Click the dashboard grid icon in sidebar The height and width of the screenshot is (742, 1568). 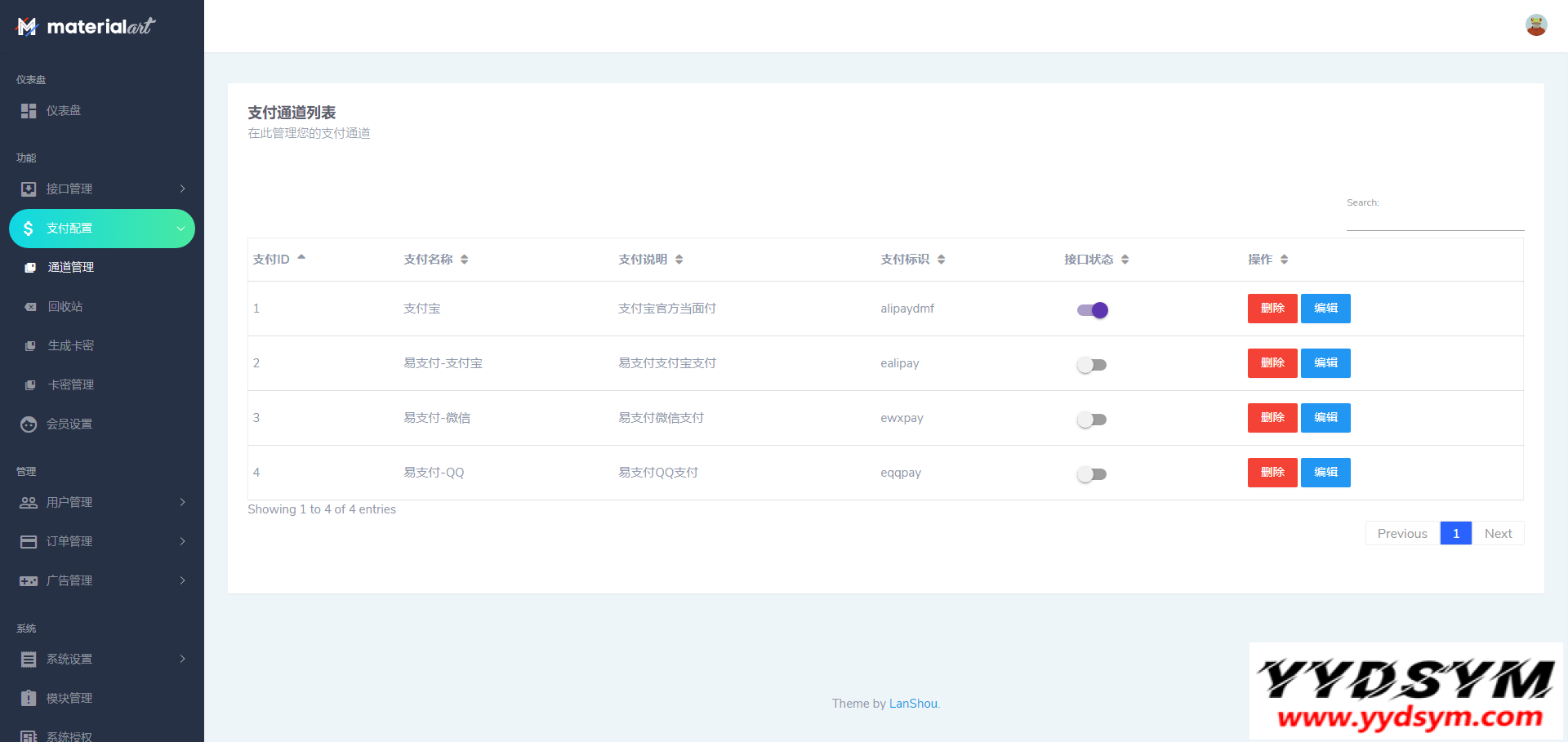[29, 111]
